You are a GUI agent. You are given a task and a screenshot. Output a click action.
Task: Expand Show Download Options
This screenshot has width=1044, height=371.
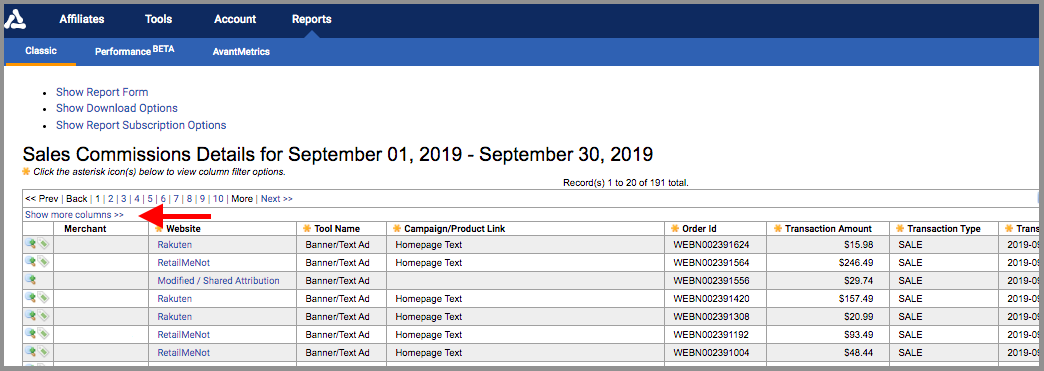click(117, 108)
